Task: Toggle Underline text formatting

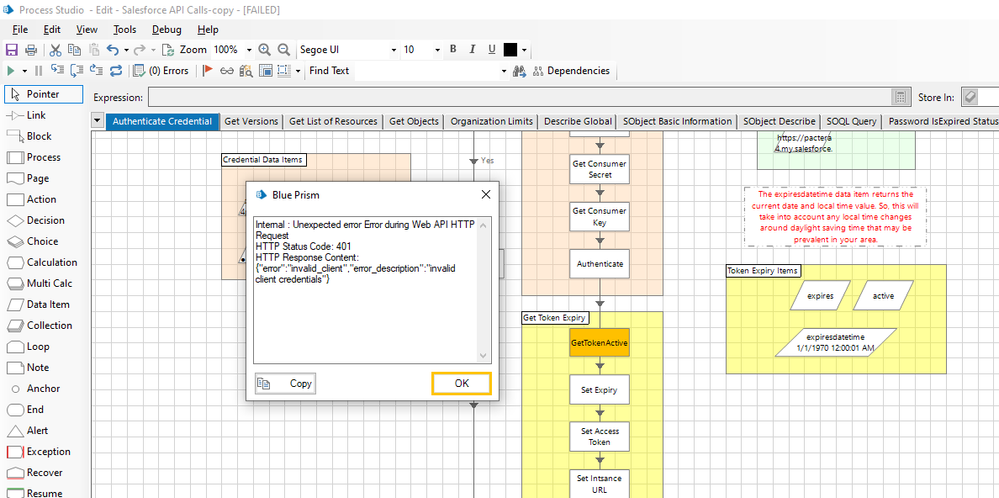Action: click(x=491, y=50)
